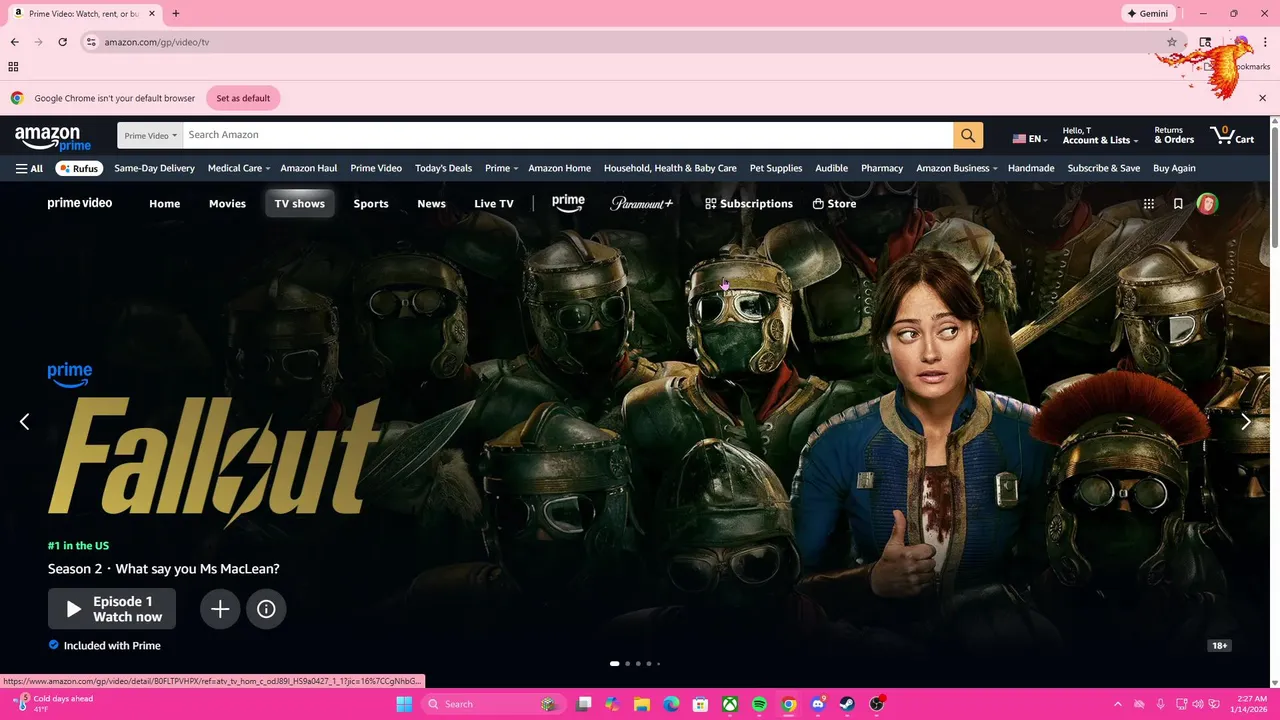Open Steam from the taskbar

[847, 704]
